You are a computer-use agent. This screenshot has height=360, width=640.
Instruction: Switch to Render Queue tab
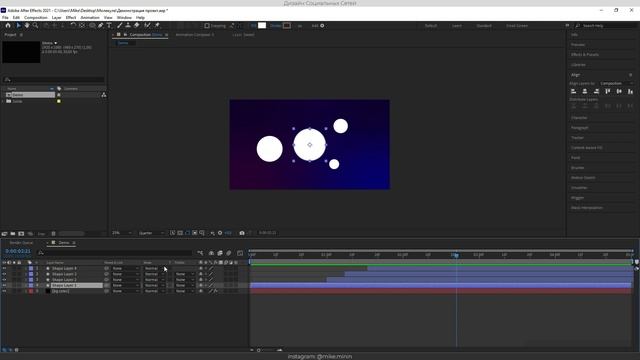[21, 243]
